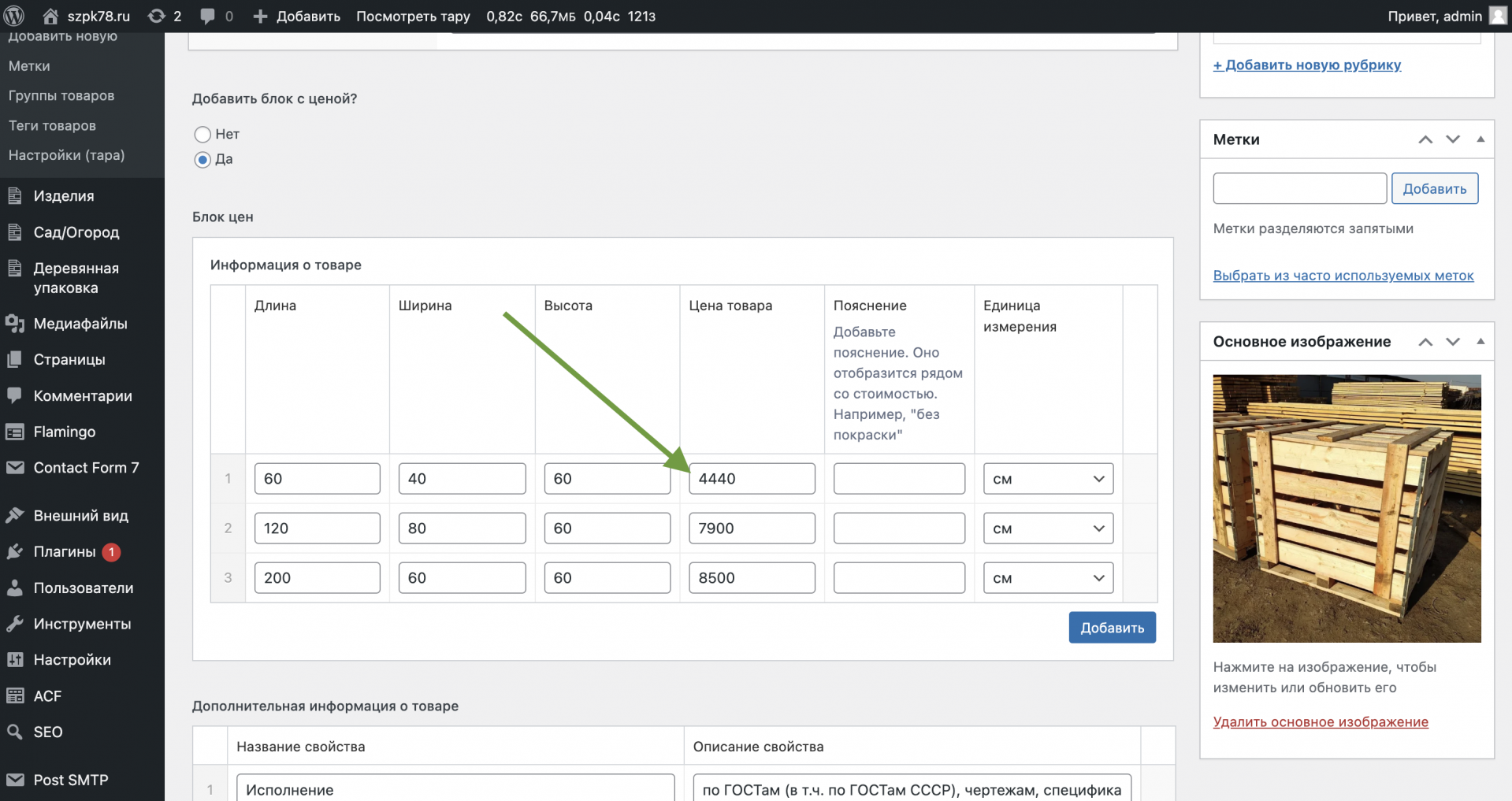Open the Настройки (тара) submenu item
This screenshot has height=801, width=1512.
67,155
